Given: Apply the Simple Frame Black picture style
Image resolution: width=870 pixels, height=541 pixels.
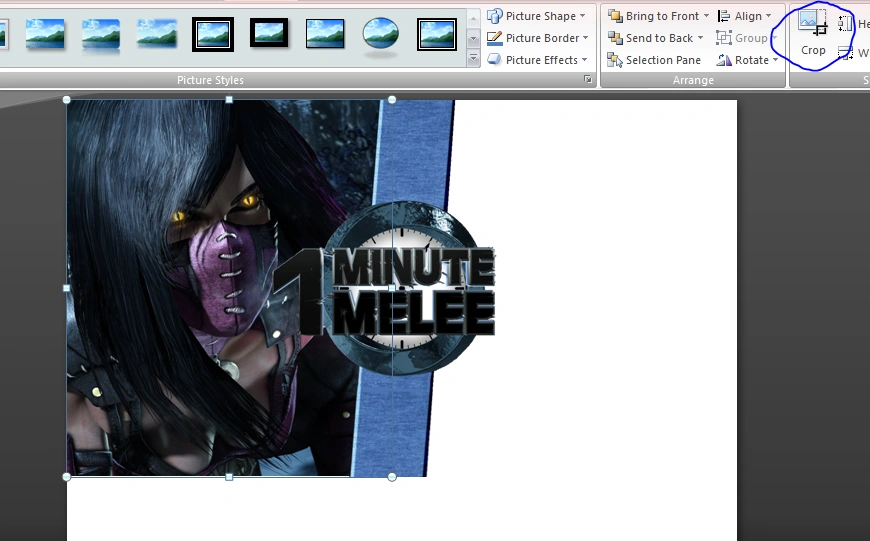Looking at the screenshot, I should pos(325,33).
